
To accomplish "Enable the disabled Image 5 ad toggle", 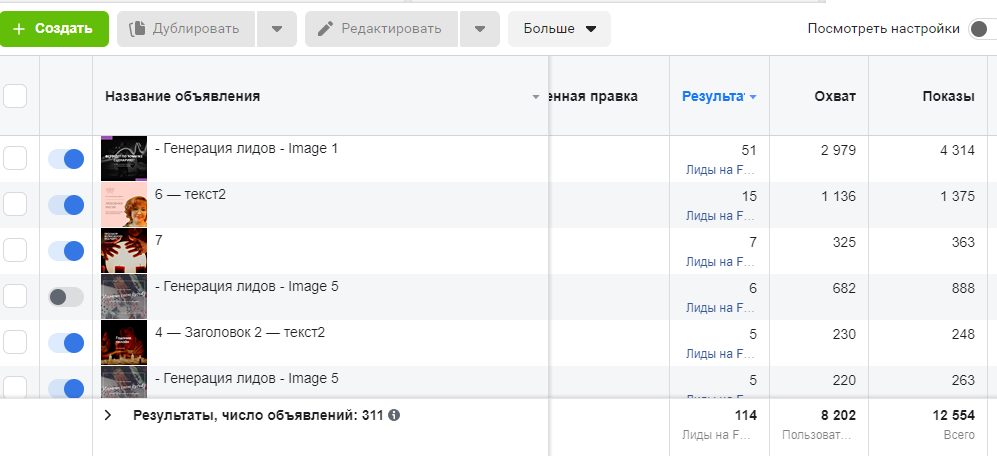I will (66, 297).
